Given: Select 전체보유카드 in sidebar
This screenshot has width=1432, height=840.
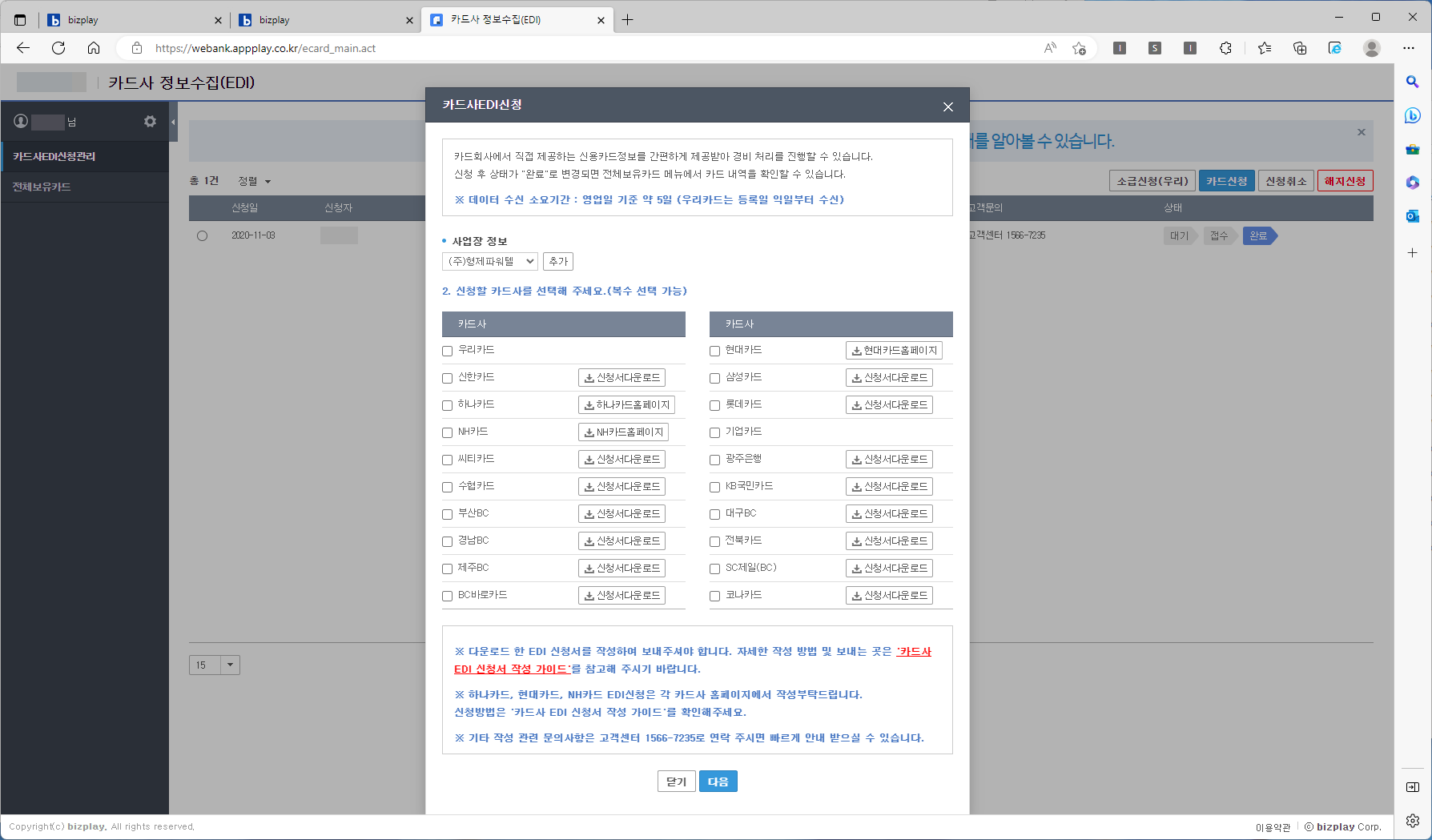Looking at the screenshot, I should tap(85, 187).
